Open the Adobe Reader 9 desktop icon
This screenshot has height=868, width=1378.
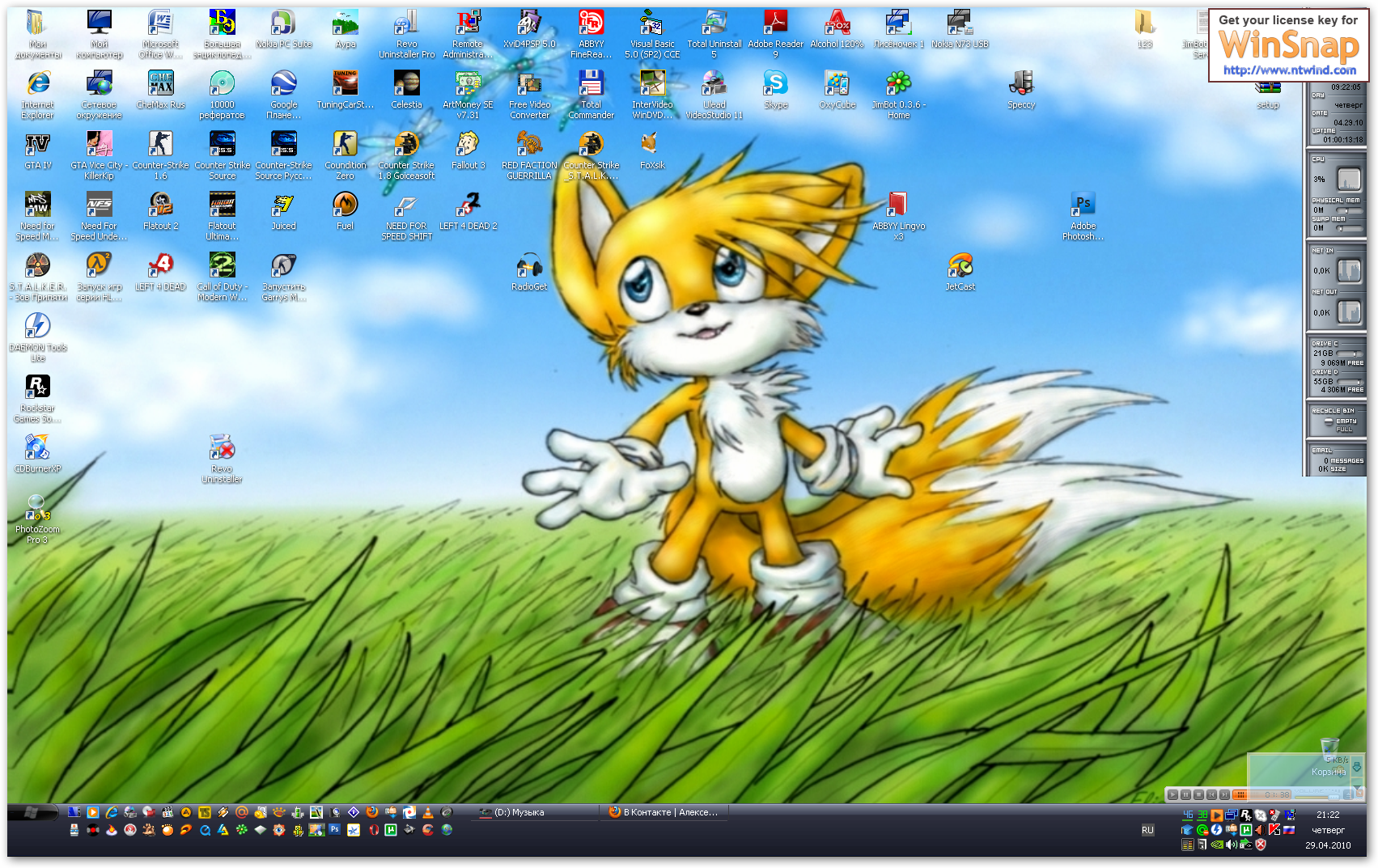tap(776, 34)
